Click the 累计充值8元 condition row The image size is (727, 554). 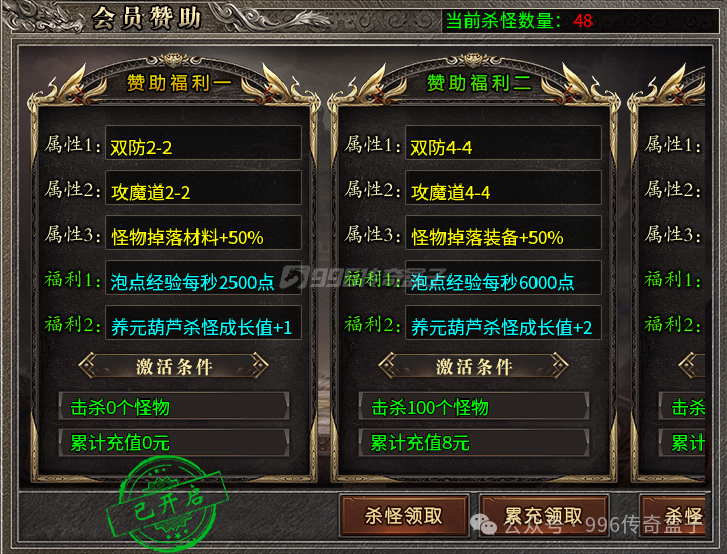[474, 442]
